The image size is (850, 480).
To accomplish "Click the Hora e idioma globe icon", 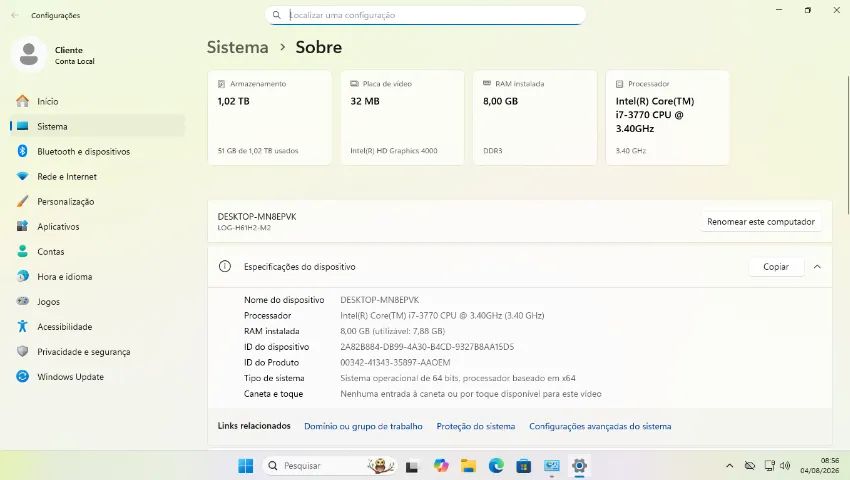I will tap(22, 276).
